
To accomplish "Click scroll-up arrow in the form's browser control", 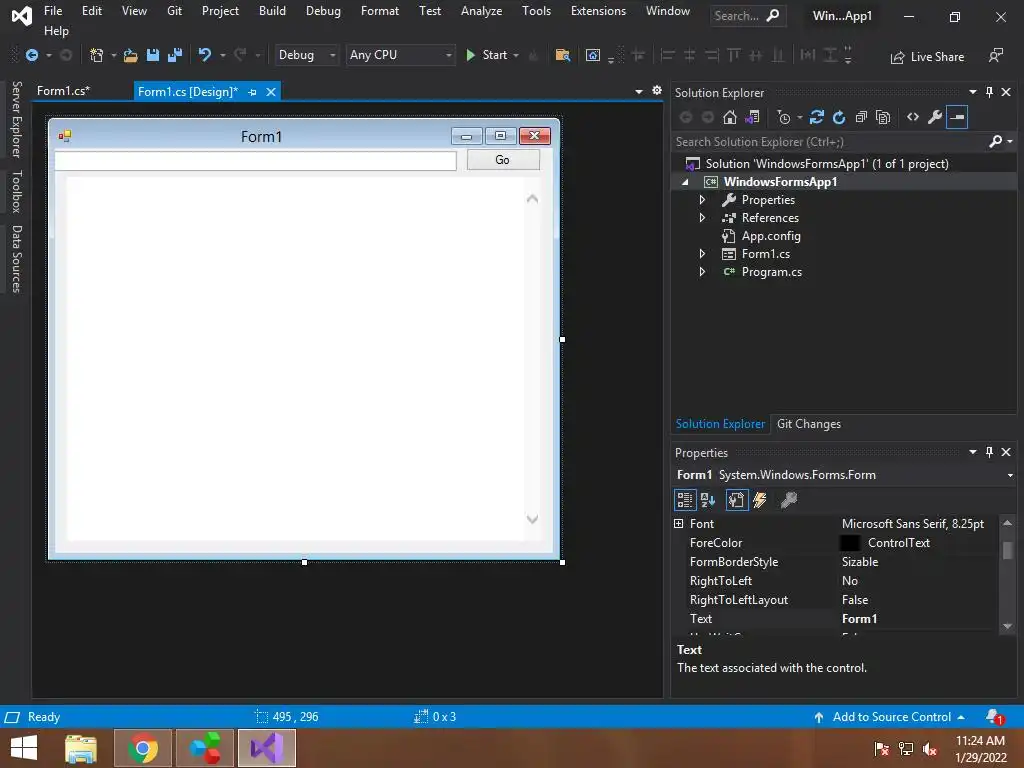I will click(532, 199).
